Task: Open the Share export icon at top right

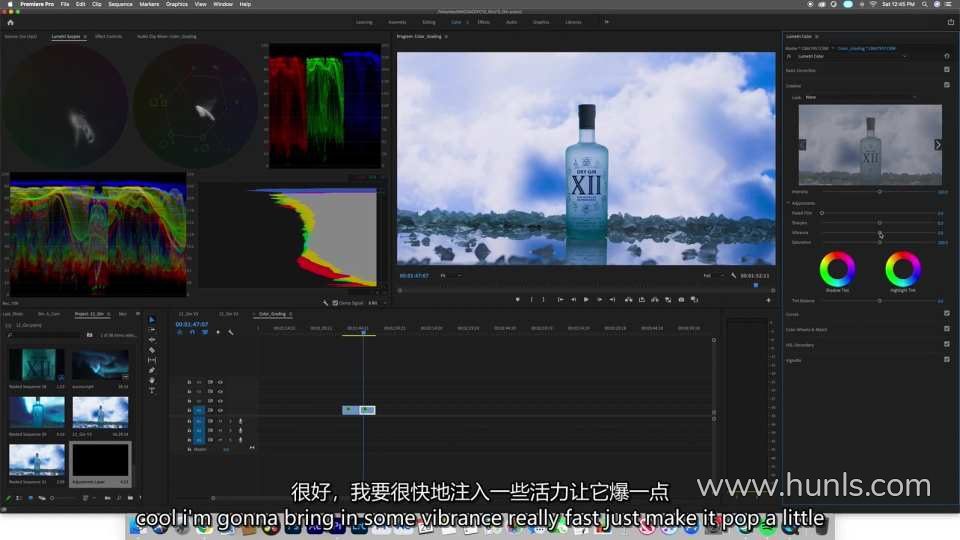Action: tap(951, 22)
